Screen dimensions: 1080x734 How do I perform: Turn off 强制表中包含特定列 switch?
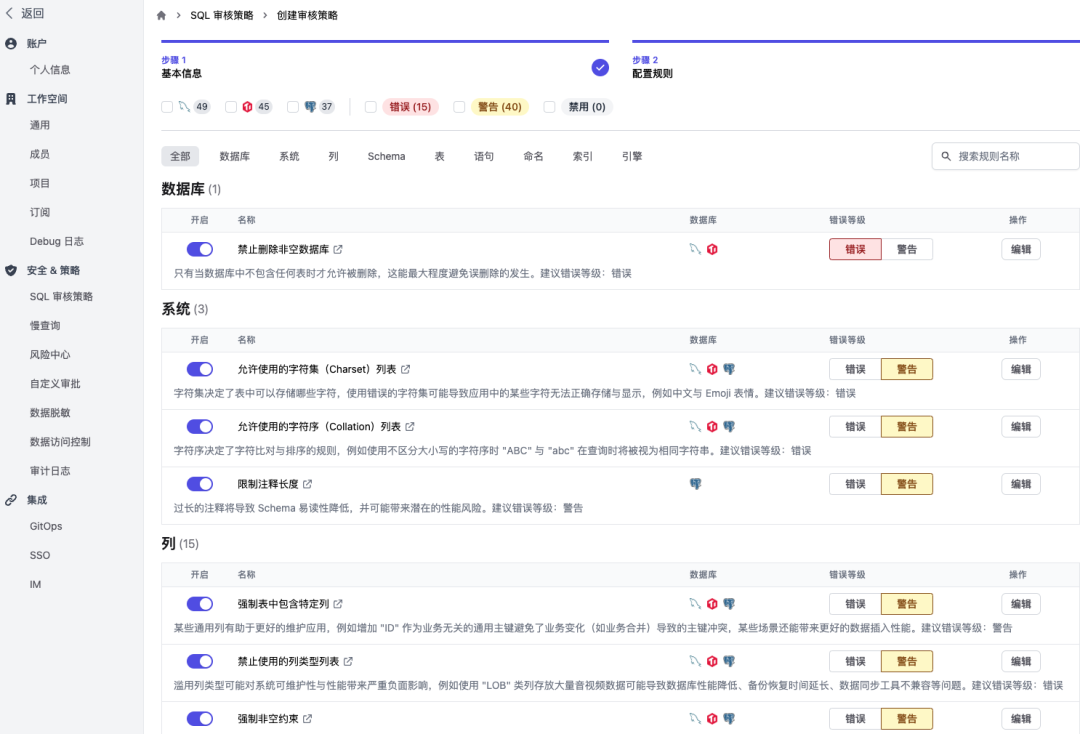click(x=200, y=604)
